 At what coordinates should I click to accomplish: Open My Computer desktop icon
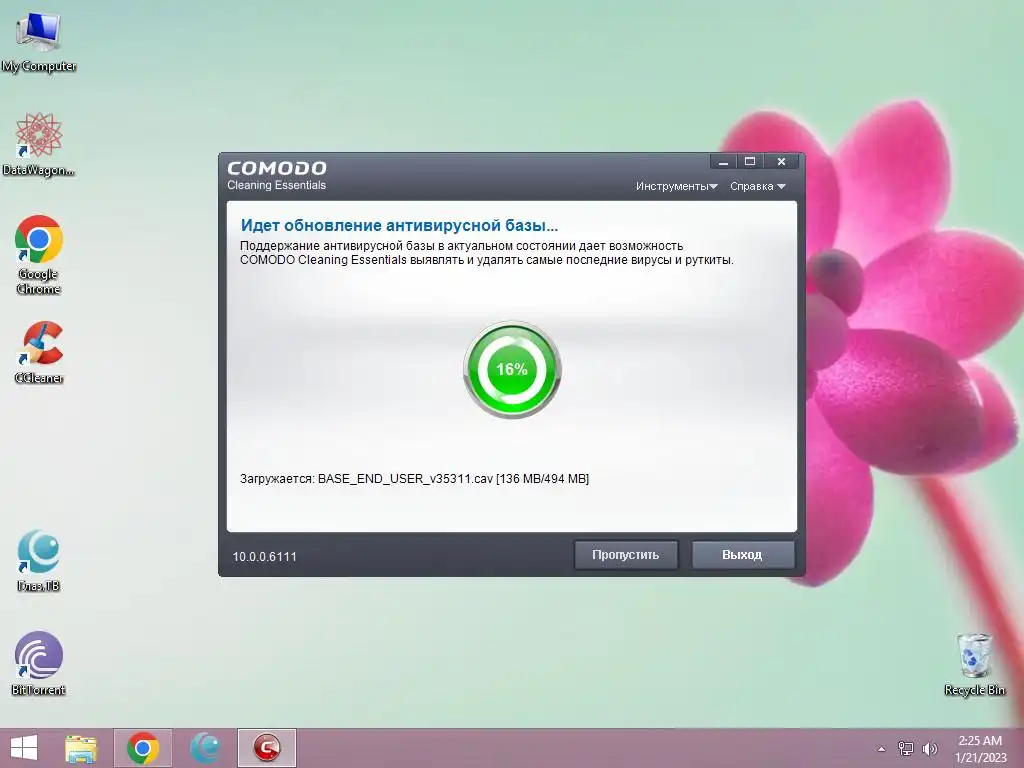pos(39,42)
